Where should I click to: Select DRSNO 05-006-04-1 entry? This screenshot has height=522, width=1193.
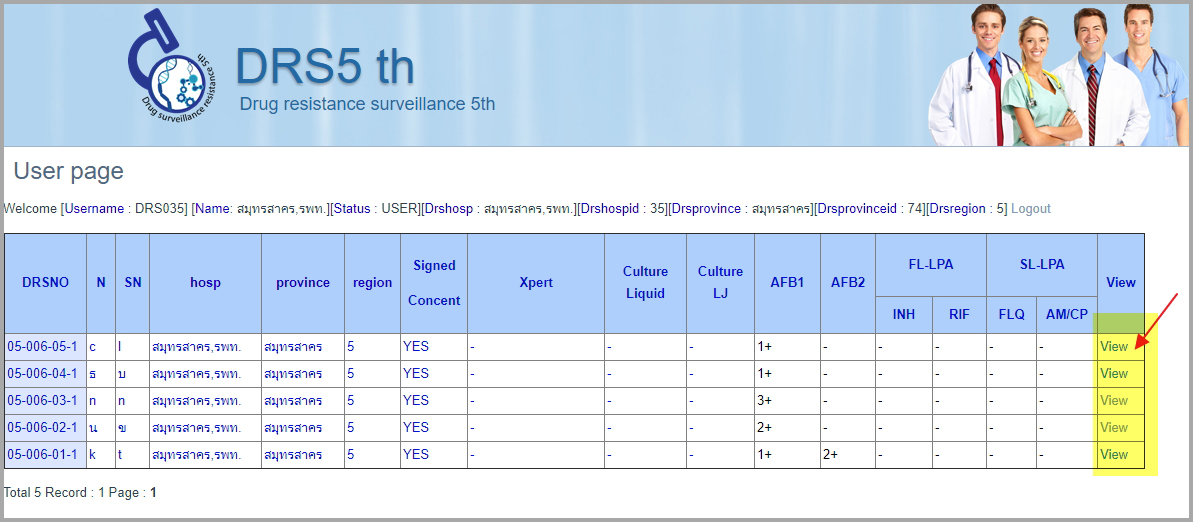[42, 374]
